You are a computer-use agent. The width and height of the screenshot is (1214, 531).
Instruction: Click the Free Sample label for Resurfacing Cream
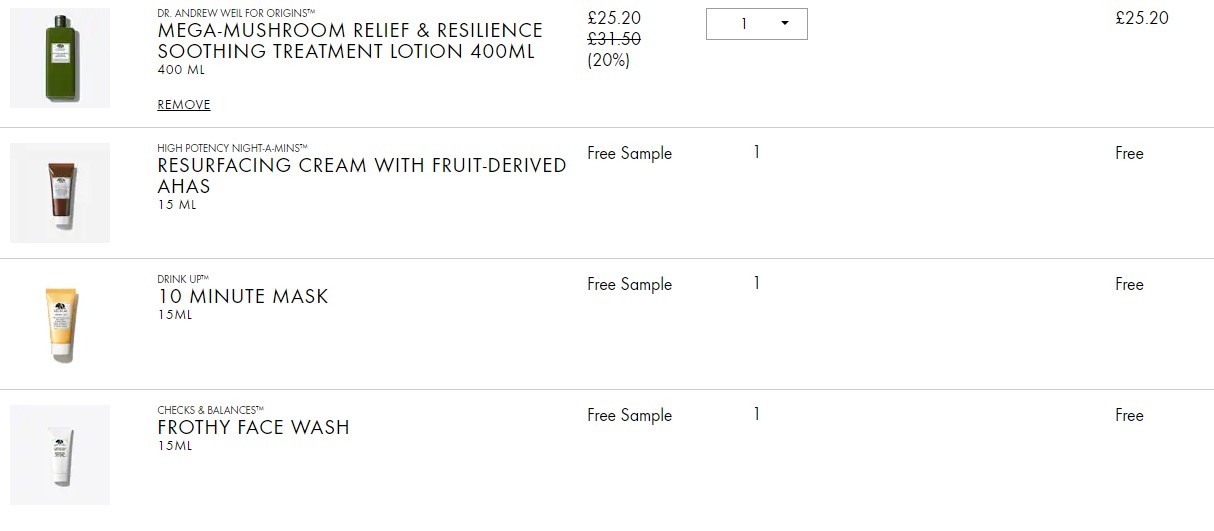630,153
